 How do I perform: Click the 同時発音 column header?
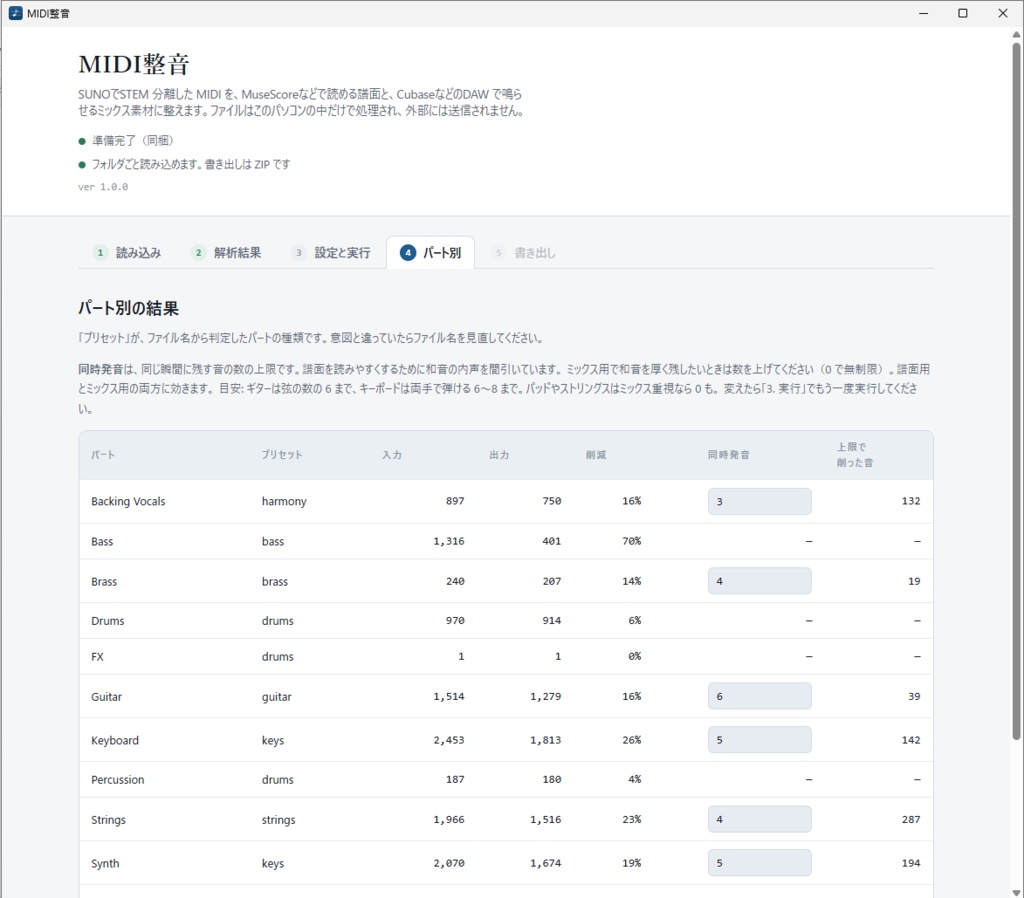pyautogui.click(x=728, y=455)
